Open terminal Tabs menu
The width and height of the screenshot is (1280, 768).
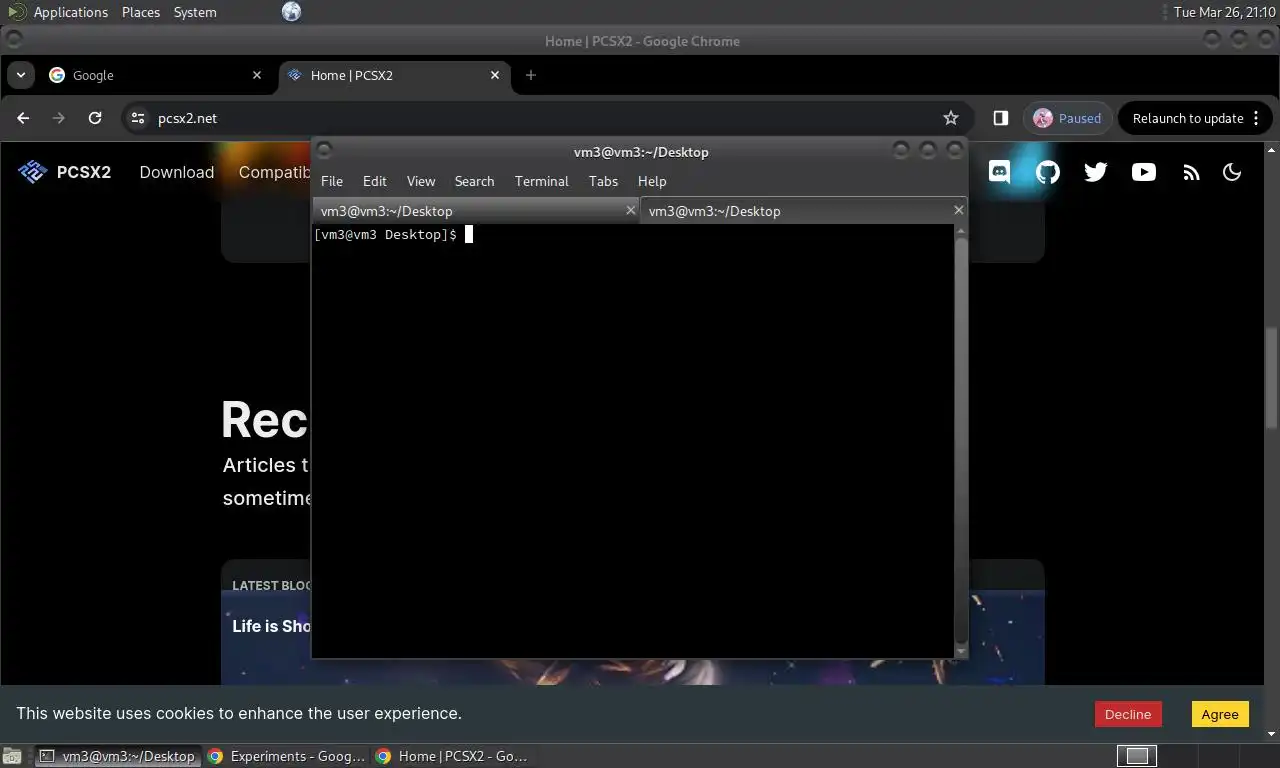pyautogui.click(x=603, y=181)
